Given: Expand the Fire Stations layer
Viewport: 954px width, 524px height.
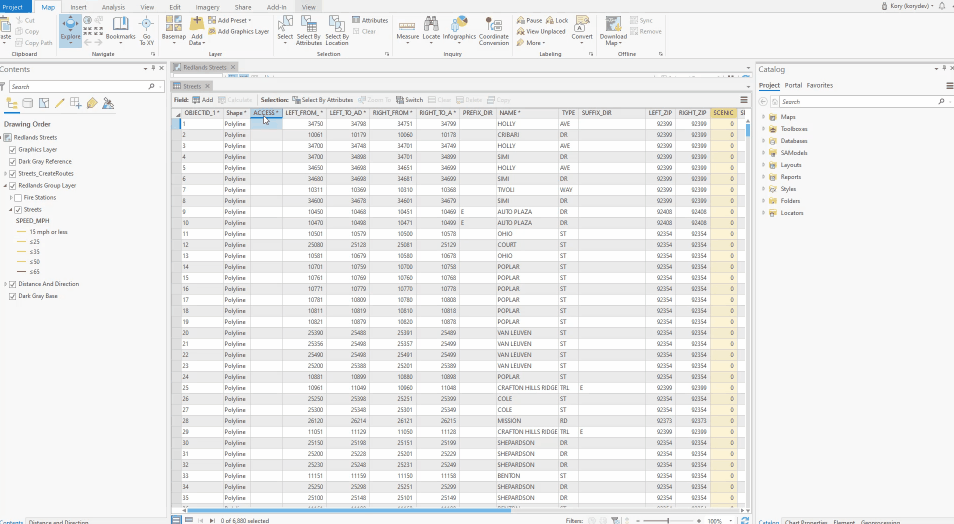Looking at the screenshot, I should pos(11,198).
